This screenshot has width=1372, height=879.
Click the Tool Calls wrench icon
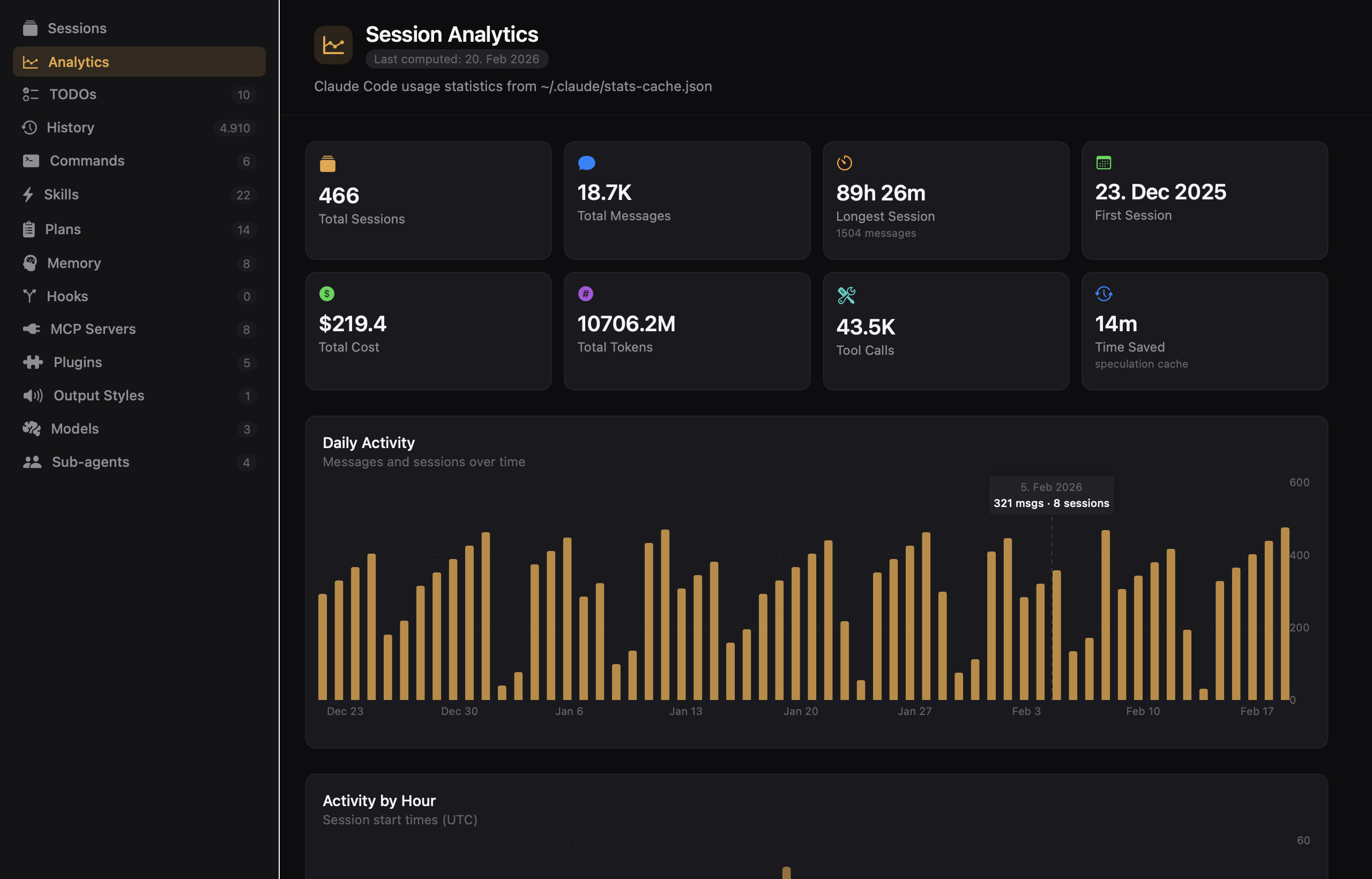pos(845,295)
